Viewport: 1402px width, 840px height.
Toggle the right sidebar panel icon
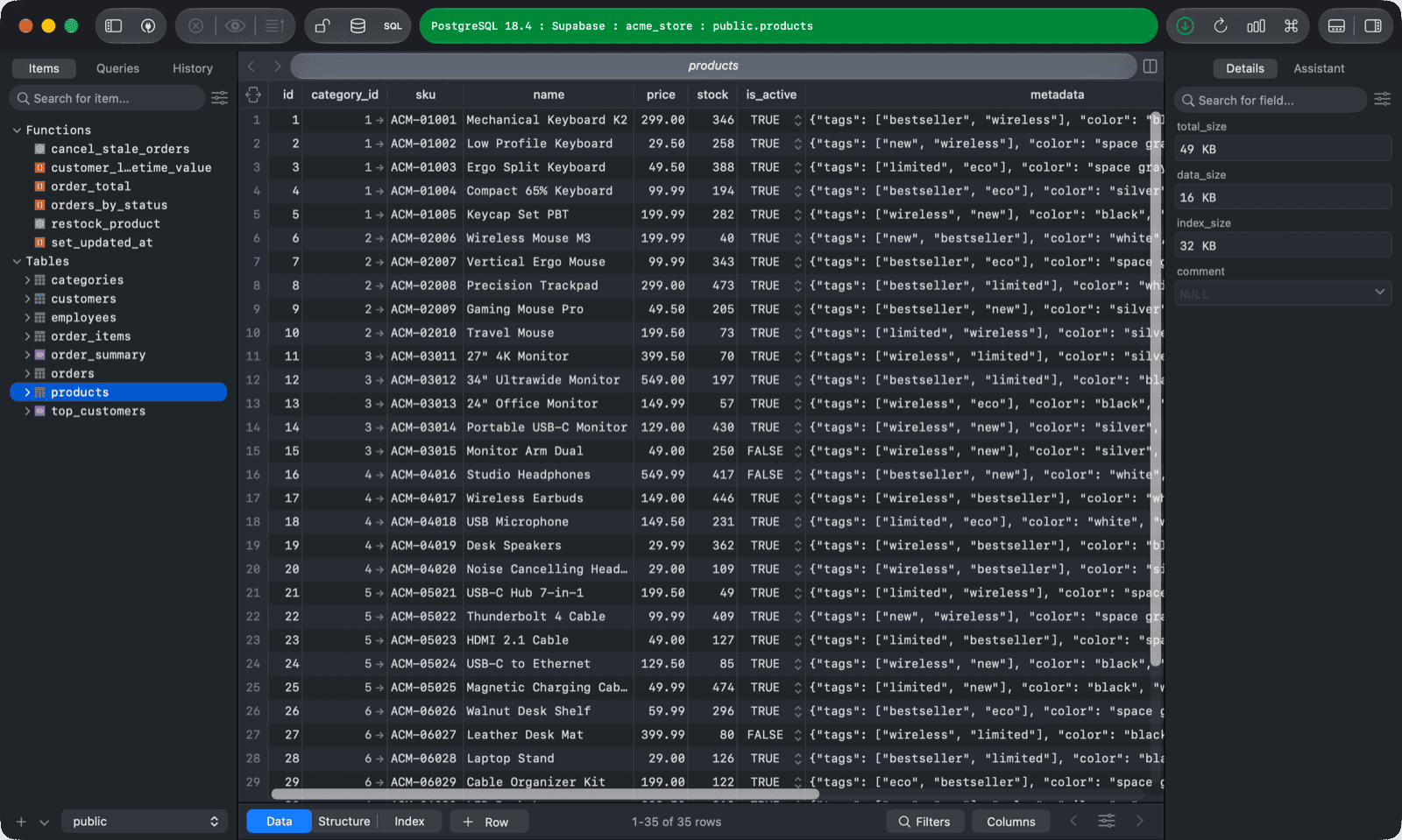click(1373, 26)
